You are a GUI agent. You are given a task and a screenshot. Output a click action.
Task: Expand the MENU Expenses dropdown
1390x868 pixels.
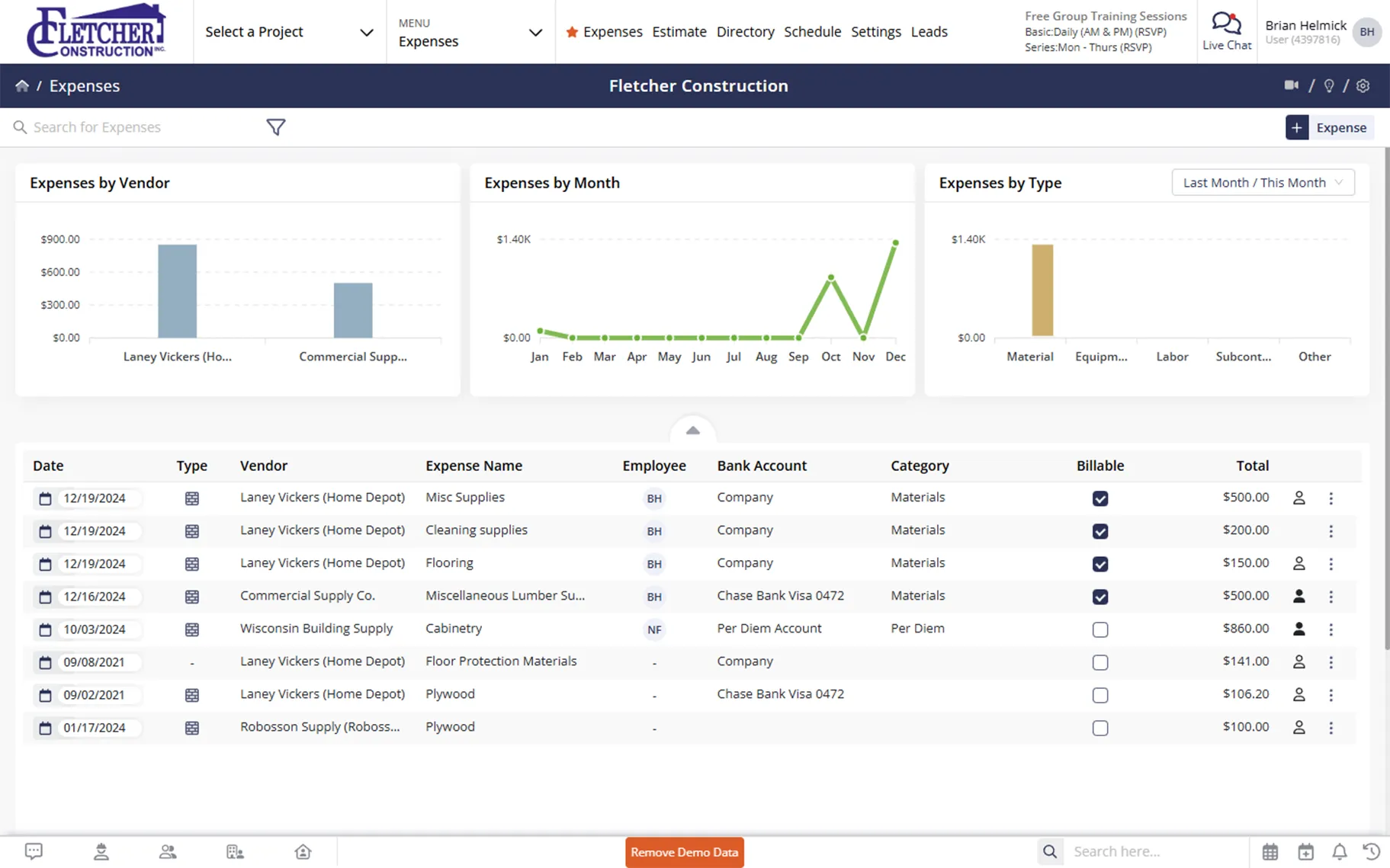pyautogui.click(x=470, y=32)
